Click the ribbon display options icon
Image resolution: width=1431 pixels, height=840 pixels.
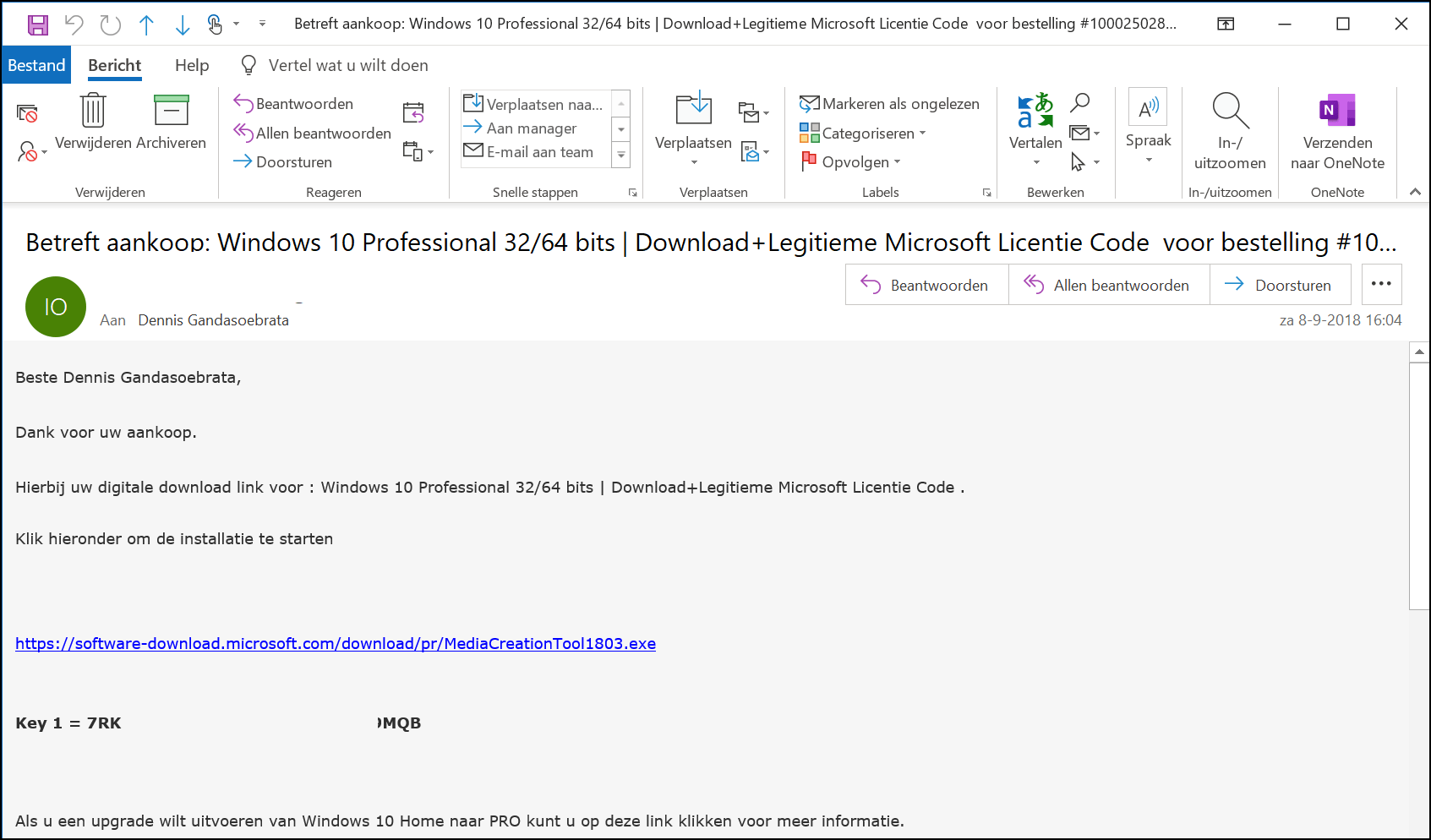point(1226,24)
